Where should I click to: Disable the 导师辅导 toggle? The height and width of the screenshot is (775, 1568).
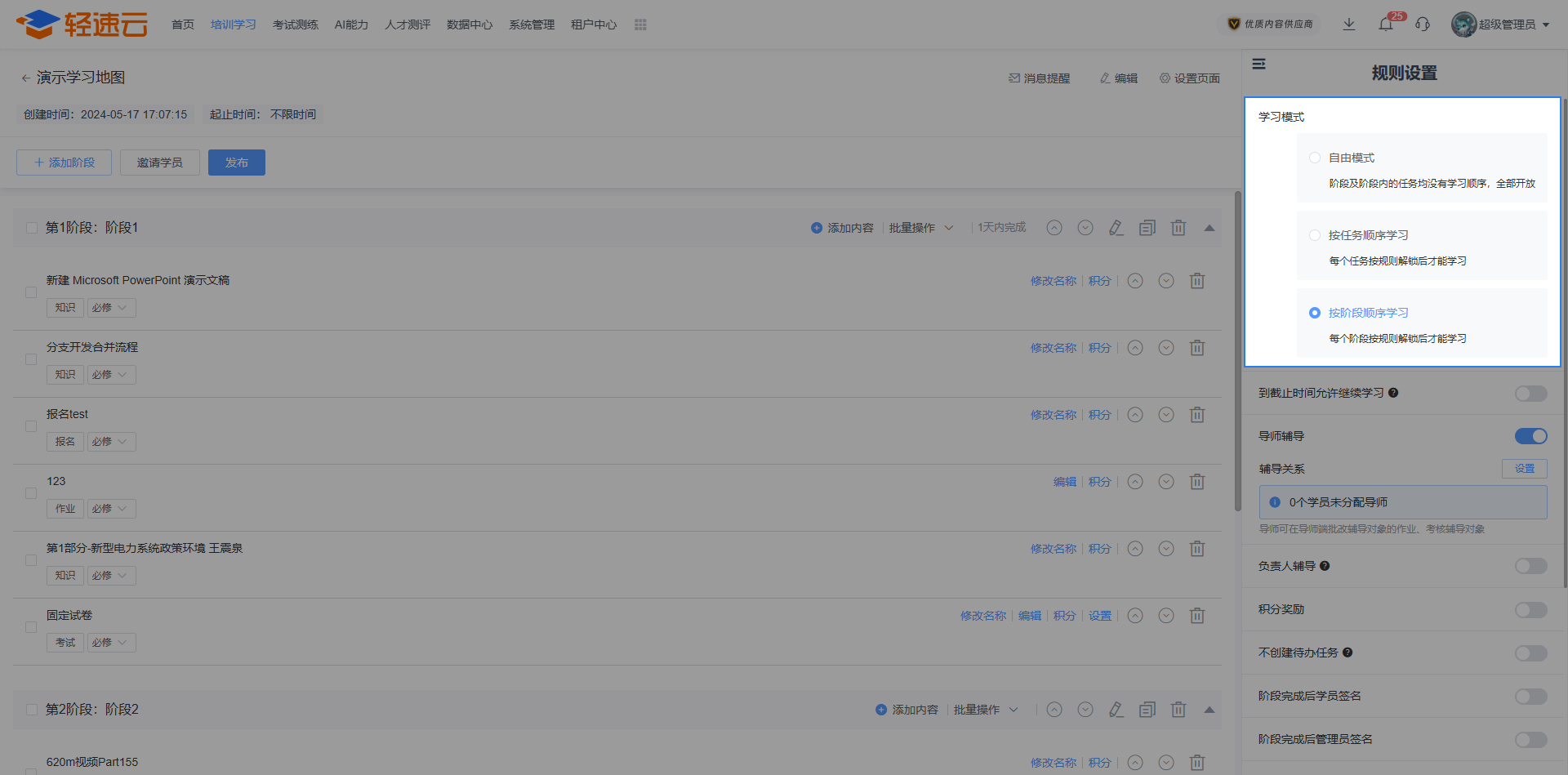point(1530,436)
